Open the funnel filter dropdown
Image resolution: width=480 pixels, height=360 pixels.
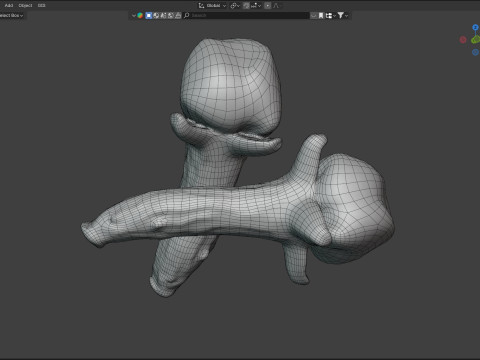pos(343,15)
